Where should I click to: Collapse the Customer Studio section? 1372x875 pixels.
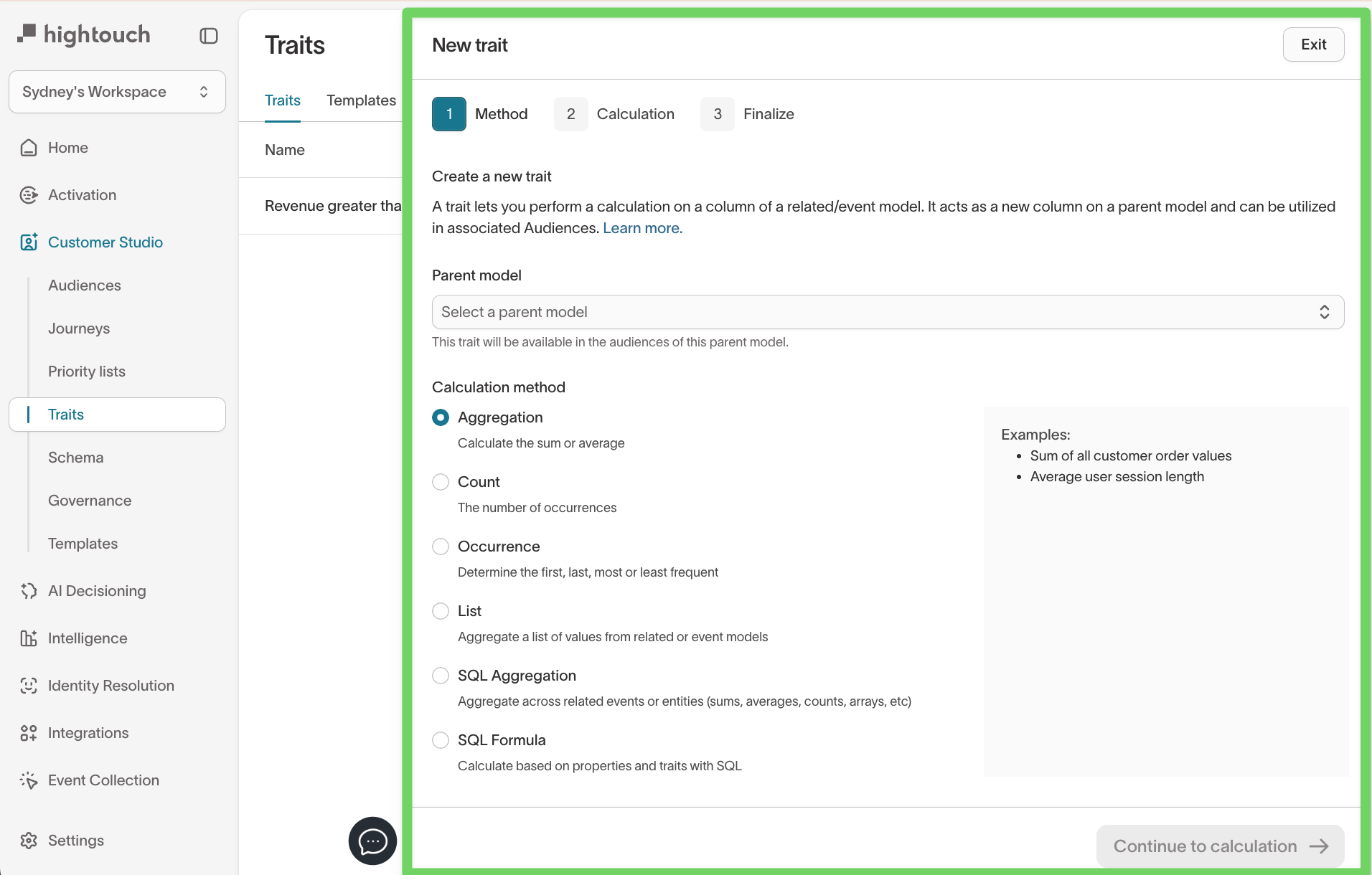point(105,242)
